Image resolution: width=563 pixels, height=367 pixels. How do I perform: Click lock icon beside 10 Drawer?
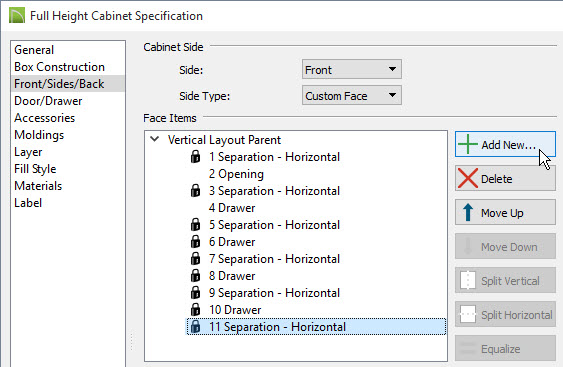click(x=195, y=310)
